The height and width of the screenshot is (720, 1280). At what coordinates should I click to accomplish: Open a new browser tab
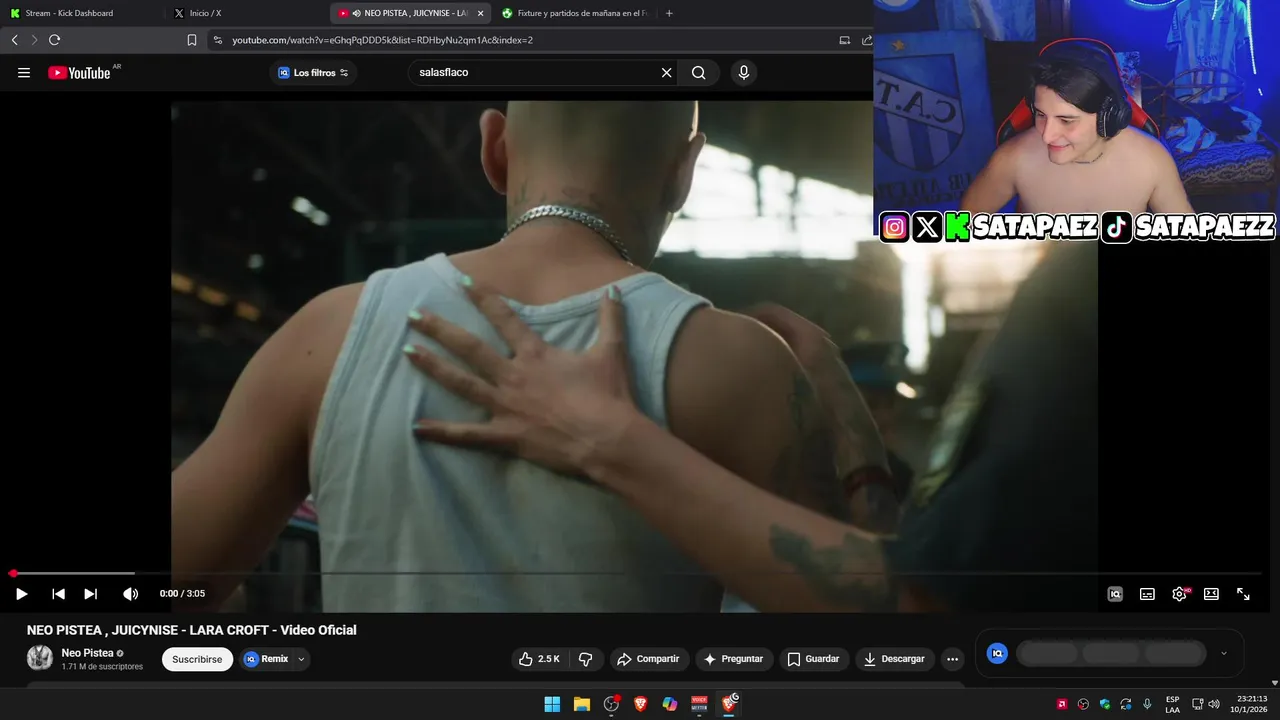tap(669, 13)
